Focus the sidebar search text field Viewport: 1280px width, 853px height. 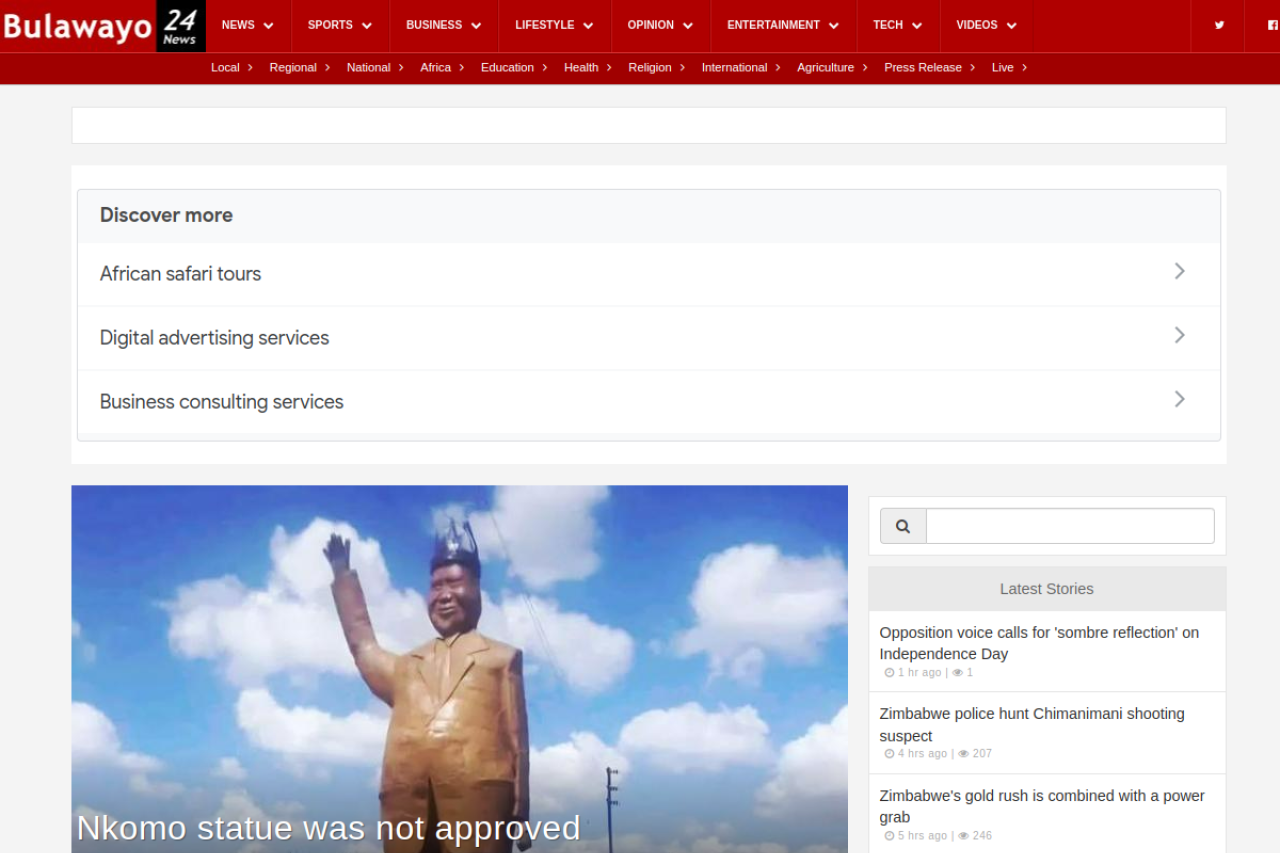[x=1069, y=526]
